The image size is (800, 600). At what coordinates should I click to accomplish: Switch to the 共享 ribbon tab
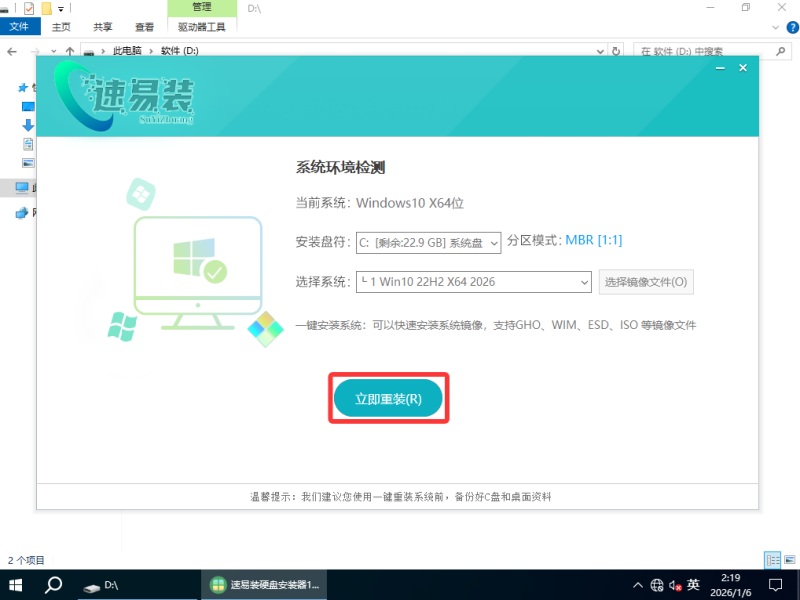(102, 27)
